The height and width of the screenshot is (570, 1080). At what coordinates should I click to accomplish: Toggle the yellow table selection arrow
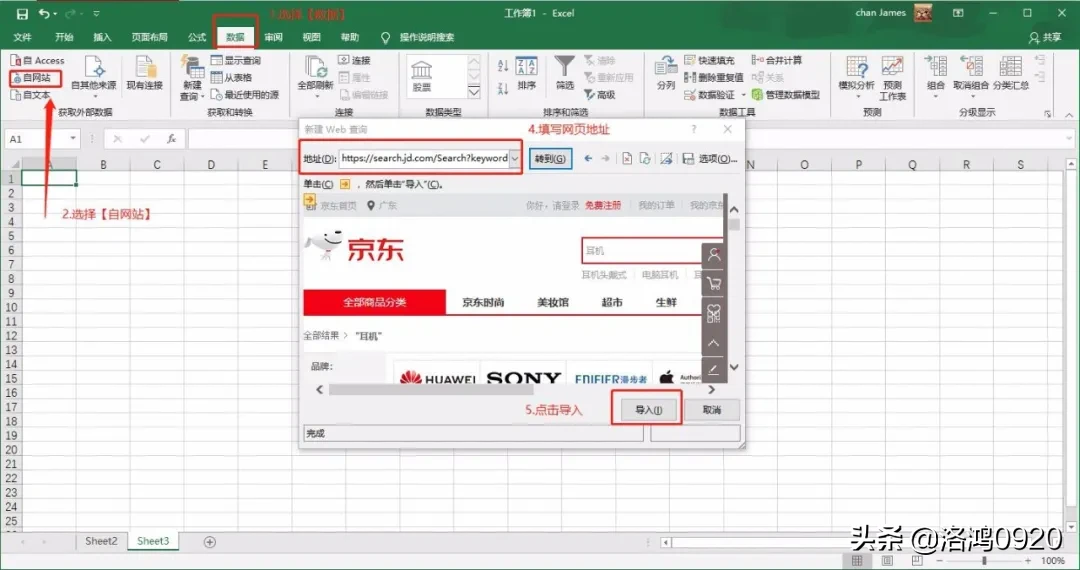click(310, 200)
